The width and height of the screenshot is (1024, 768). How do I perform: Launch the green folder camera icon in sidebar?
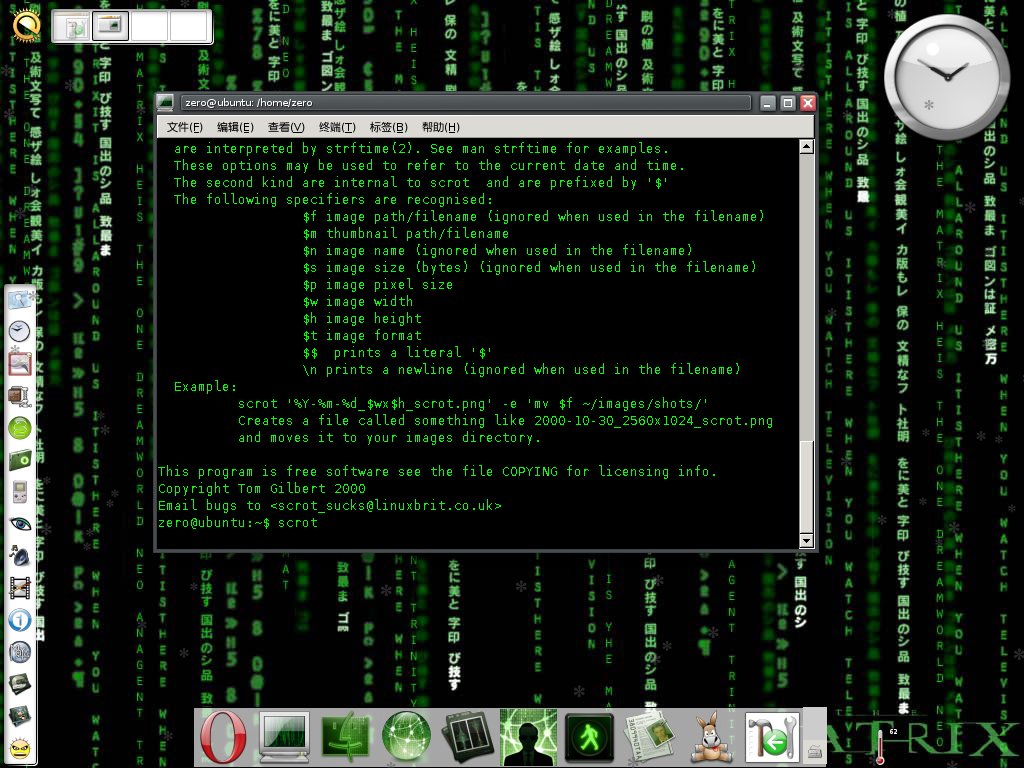point(20,460)
